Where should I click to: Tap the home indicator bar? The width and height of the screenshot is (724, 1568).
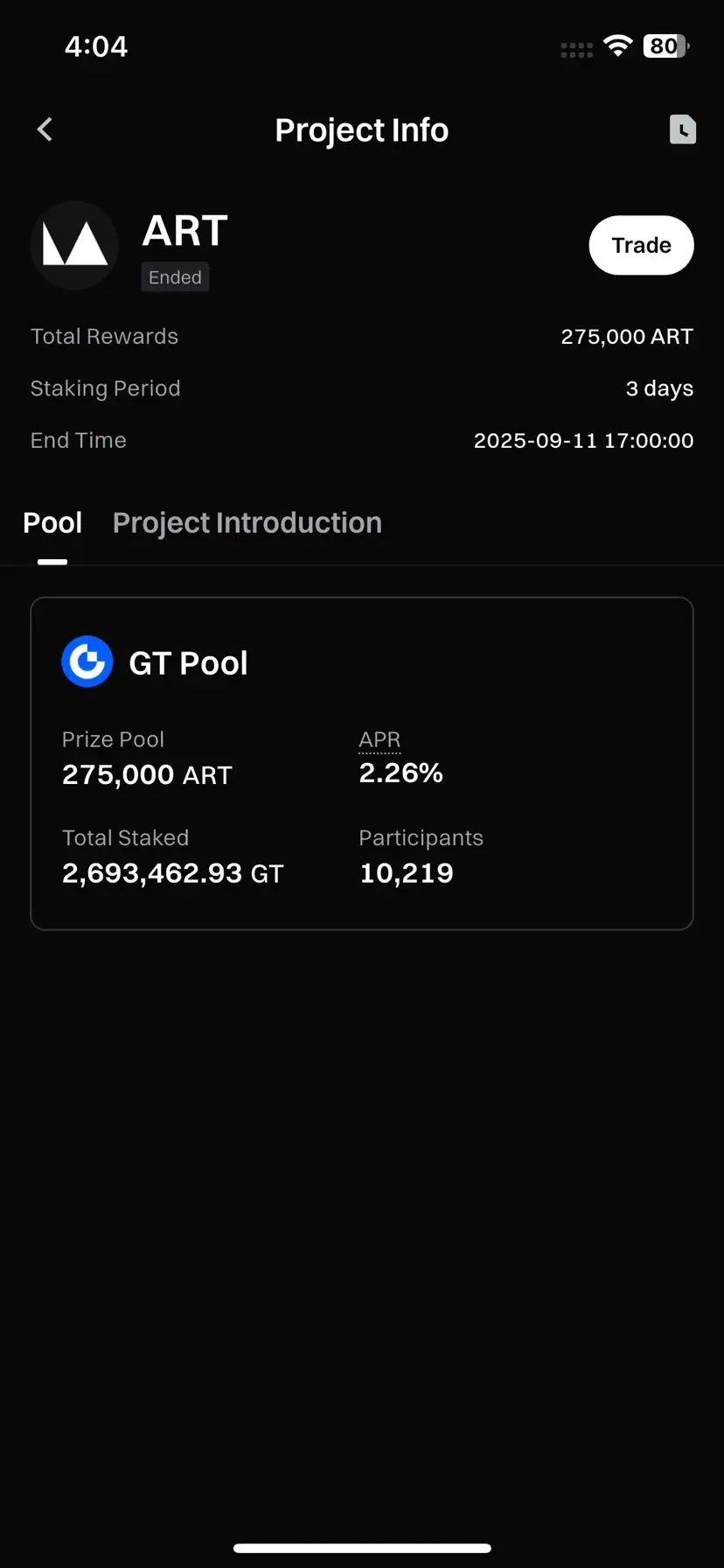tap(362, 1548)
